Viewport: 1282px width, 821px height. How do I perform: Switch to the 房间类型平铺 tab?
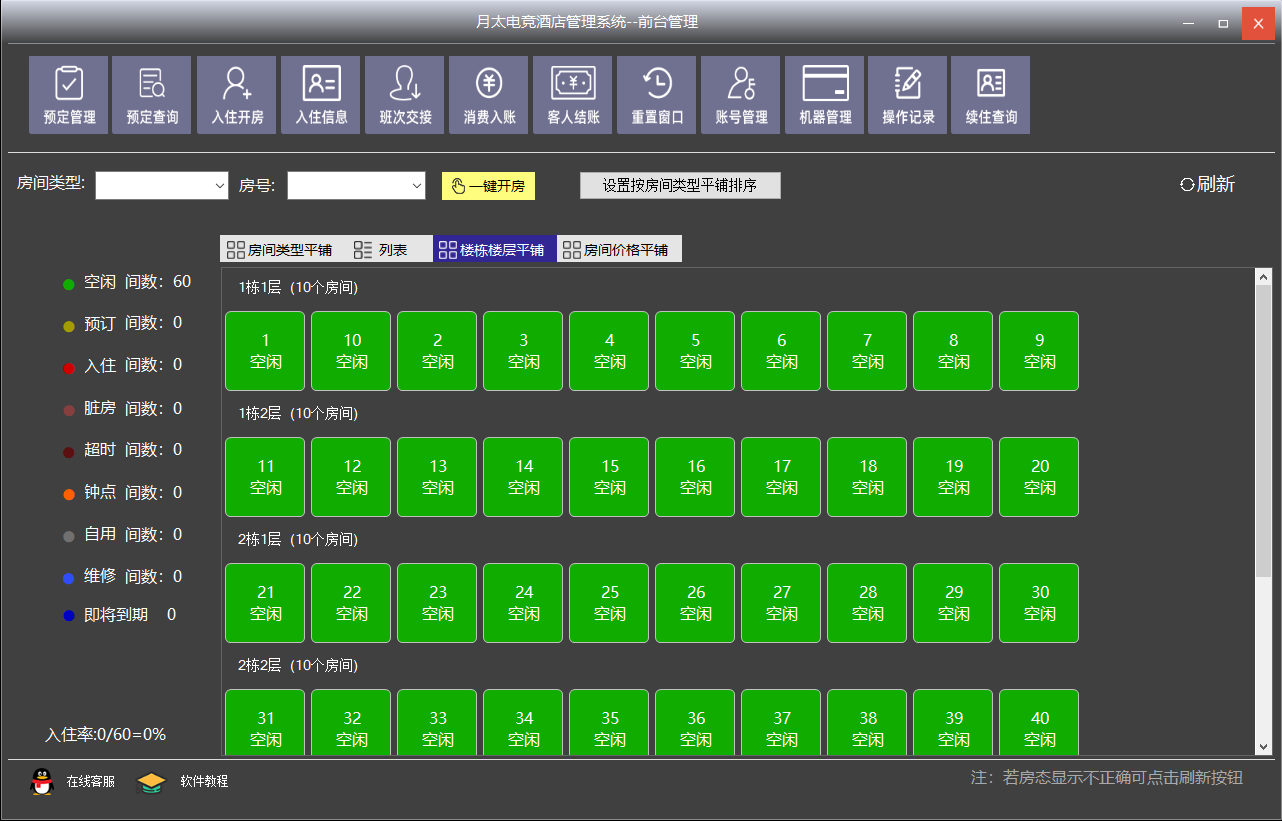(279, 250)
